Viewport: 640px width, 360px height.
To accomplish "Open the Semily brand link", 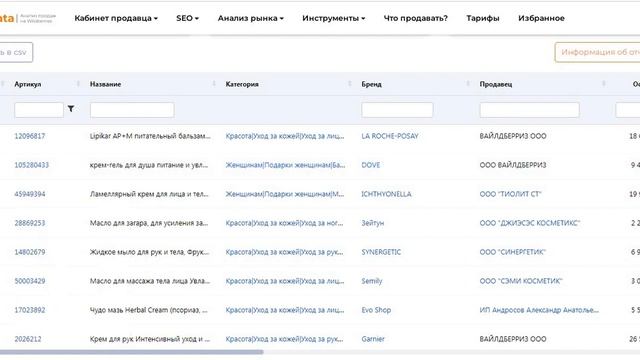I will click(x=372, y=281).
